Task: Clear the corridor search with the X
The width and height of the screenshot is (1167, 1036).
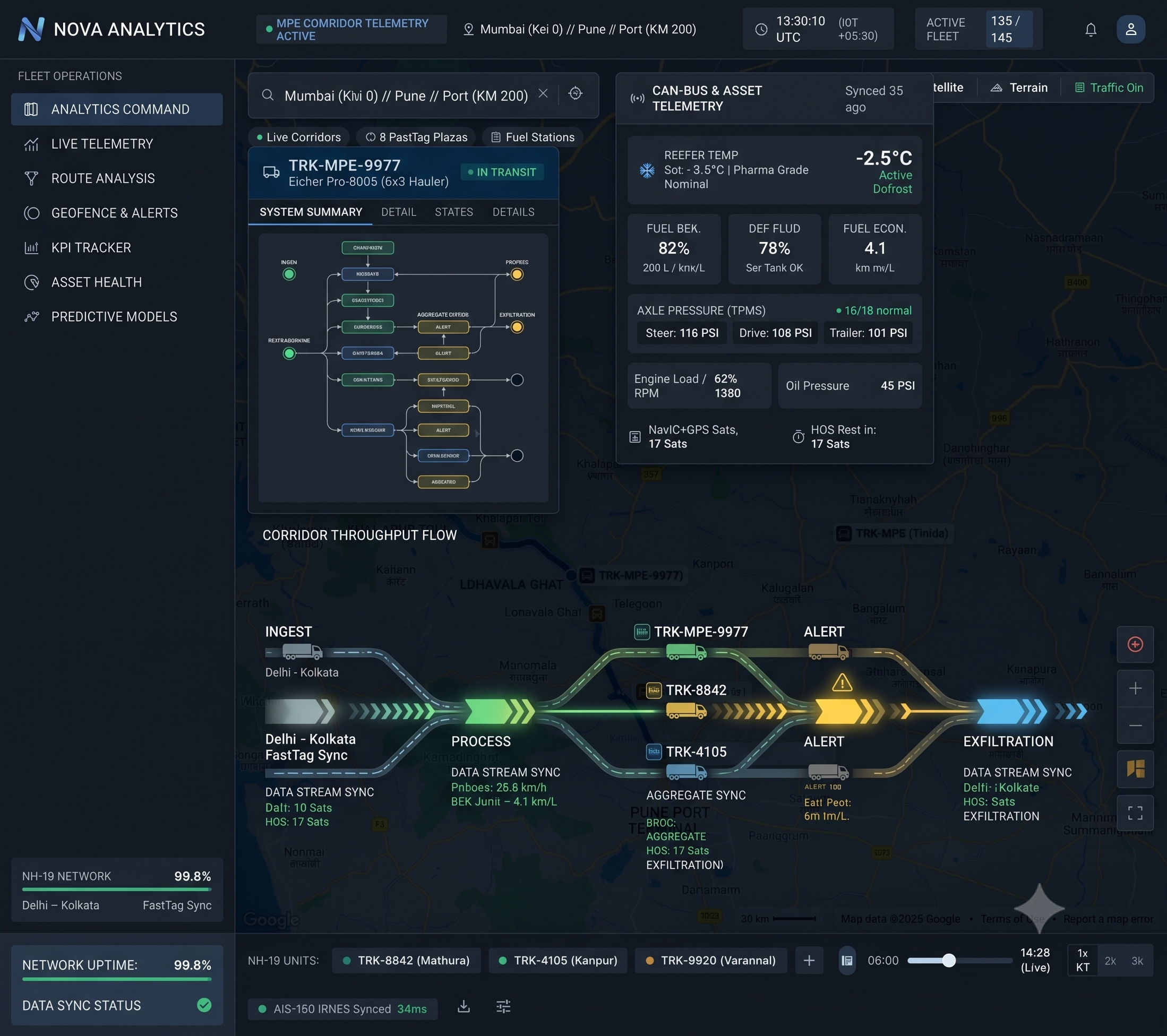Action: click(543, 93)
